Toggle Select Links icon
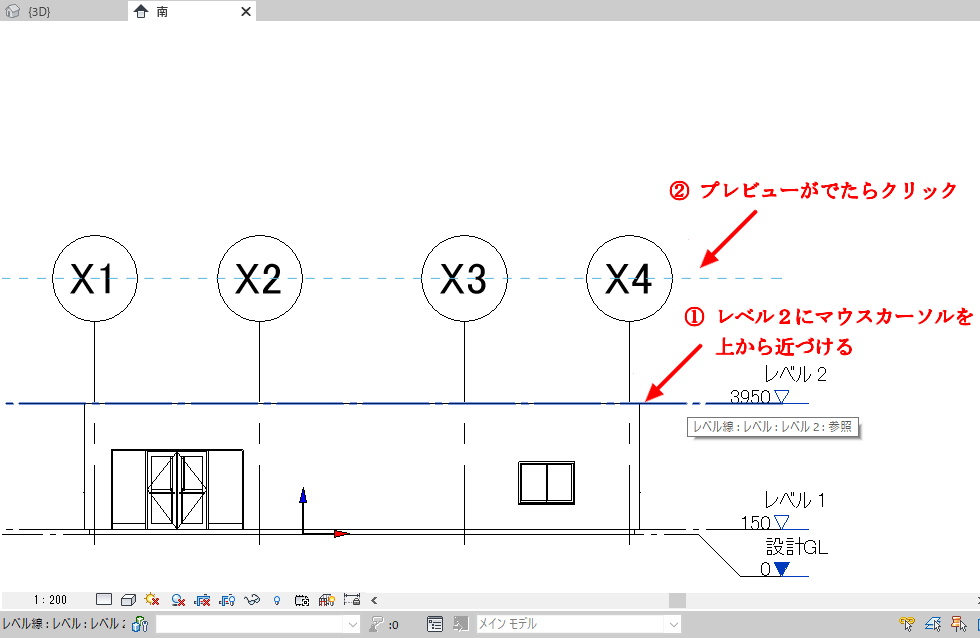This screenshot has width=980, height=638. click(x=907, y=624)
